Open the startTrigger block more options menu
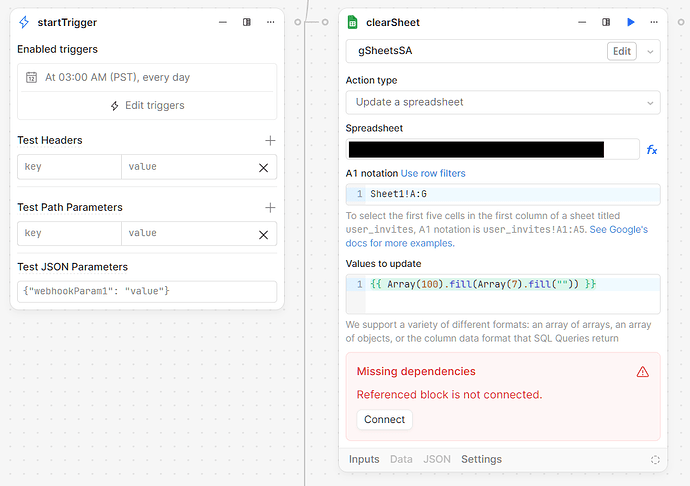 [x=270, y=22]
